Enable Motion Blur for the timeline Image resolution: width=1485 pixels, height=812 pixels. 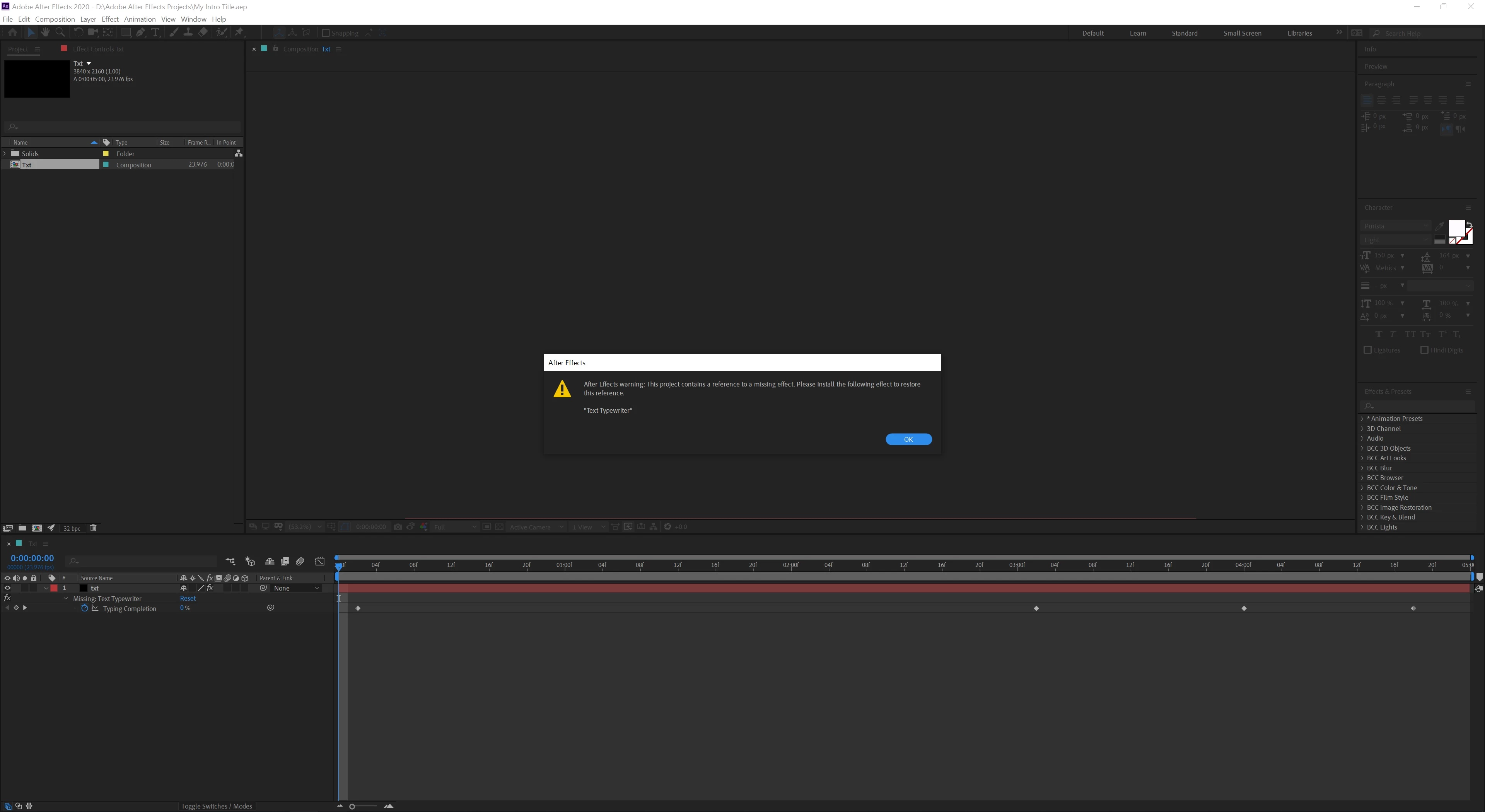pos(300,561)
